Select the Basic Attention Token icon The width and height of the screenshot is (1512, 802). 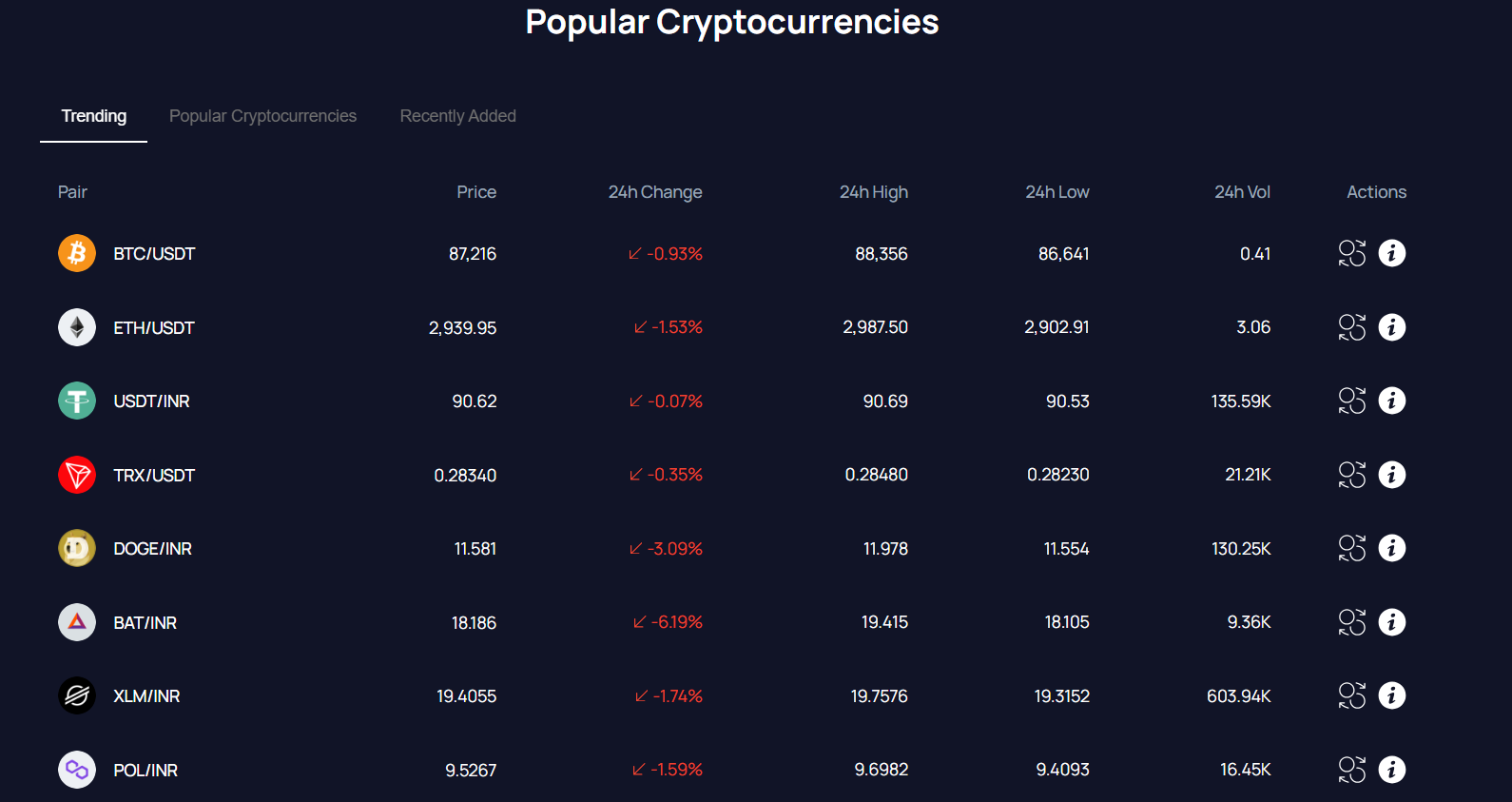click(76, 622)
